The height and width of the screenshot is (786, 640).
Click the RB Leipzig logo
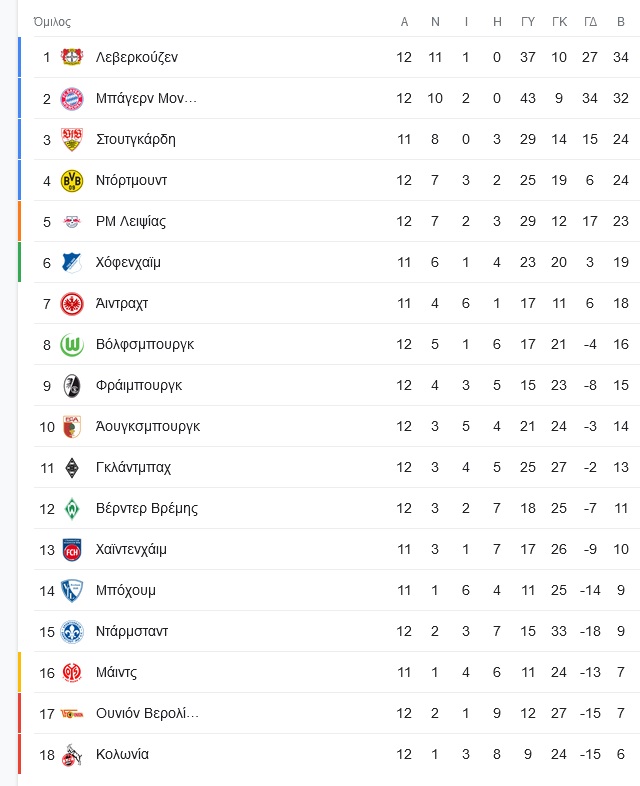tap(72, 222)
